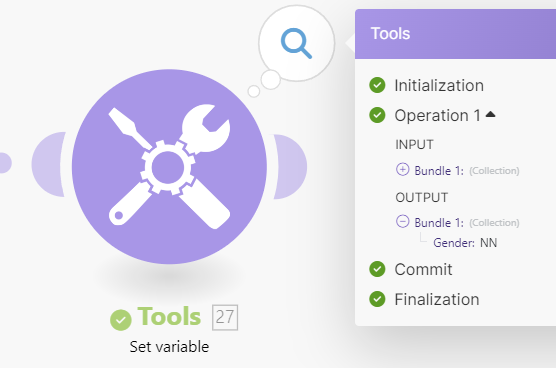Screen dimensions: 556x368
Task: Click the Set variable subtitle
Action: coord(169,347)
